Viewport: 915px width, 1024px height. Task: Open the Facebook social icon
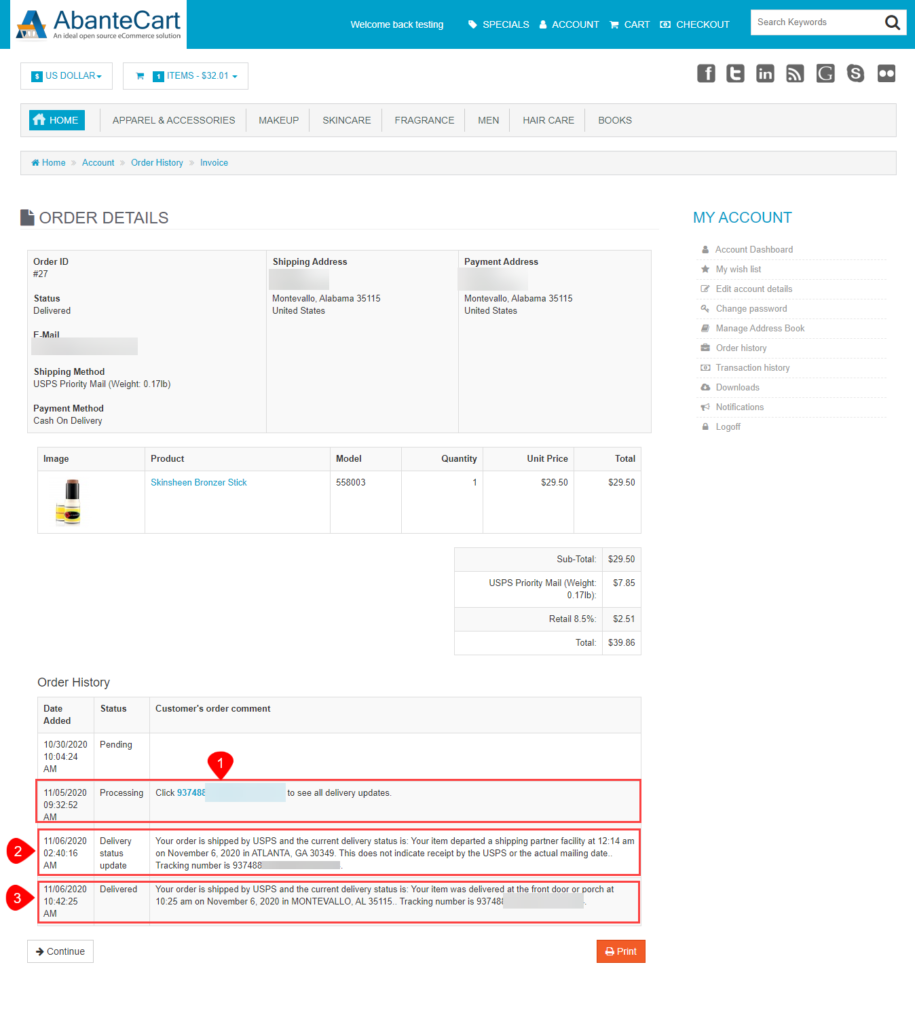click(x=706, y=73)
